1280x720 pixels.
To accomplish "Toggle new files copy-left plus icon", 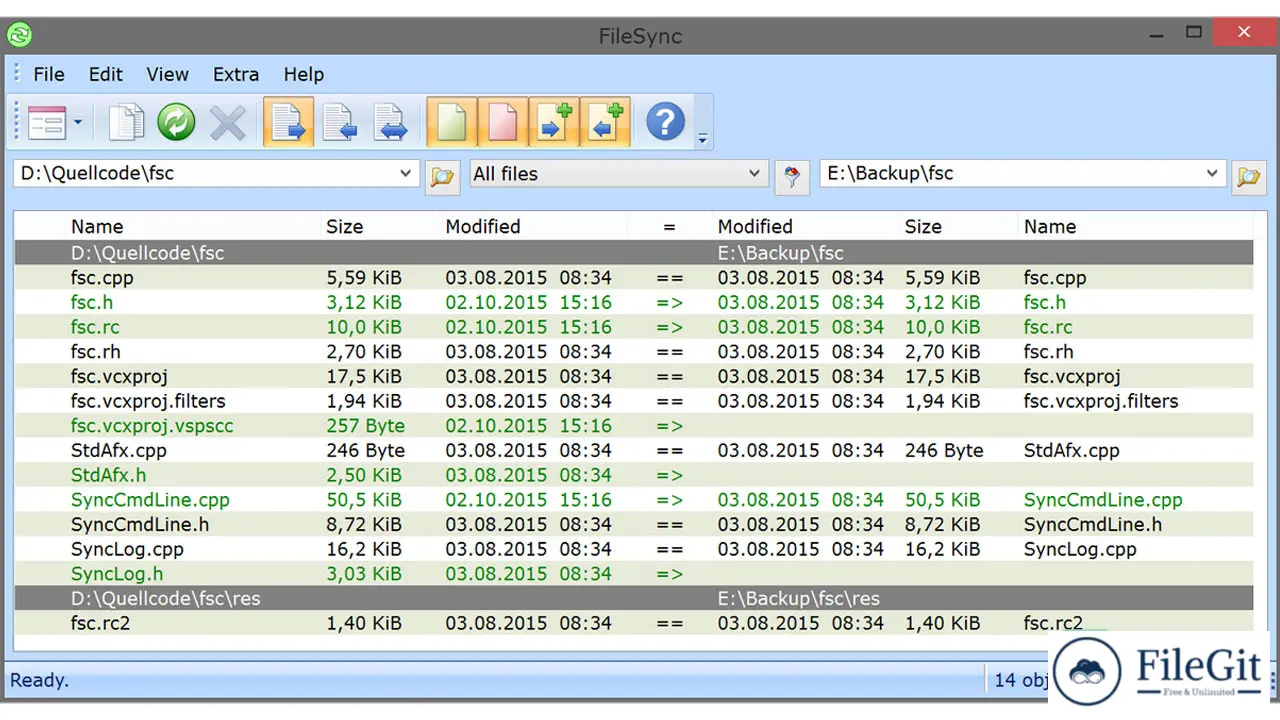I will click(605, 122).
